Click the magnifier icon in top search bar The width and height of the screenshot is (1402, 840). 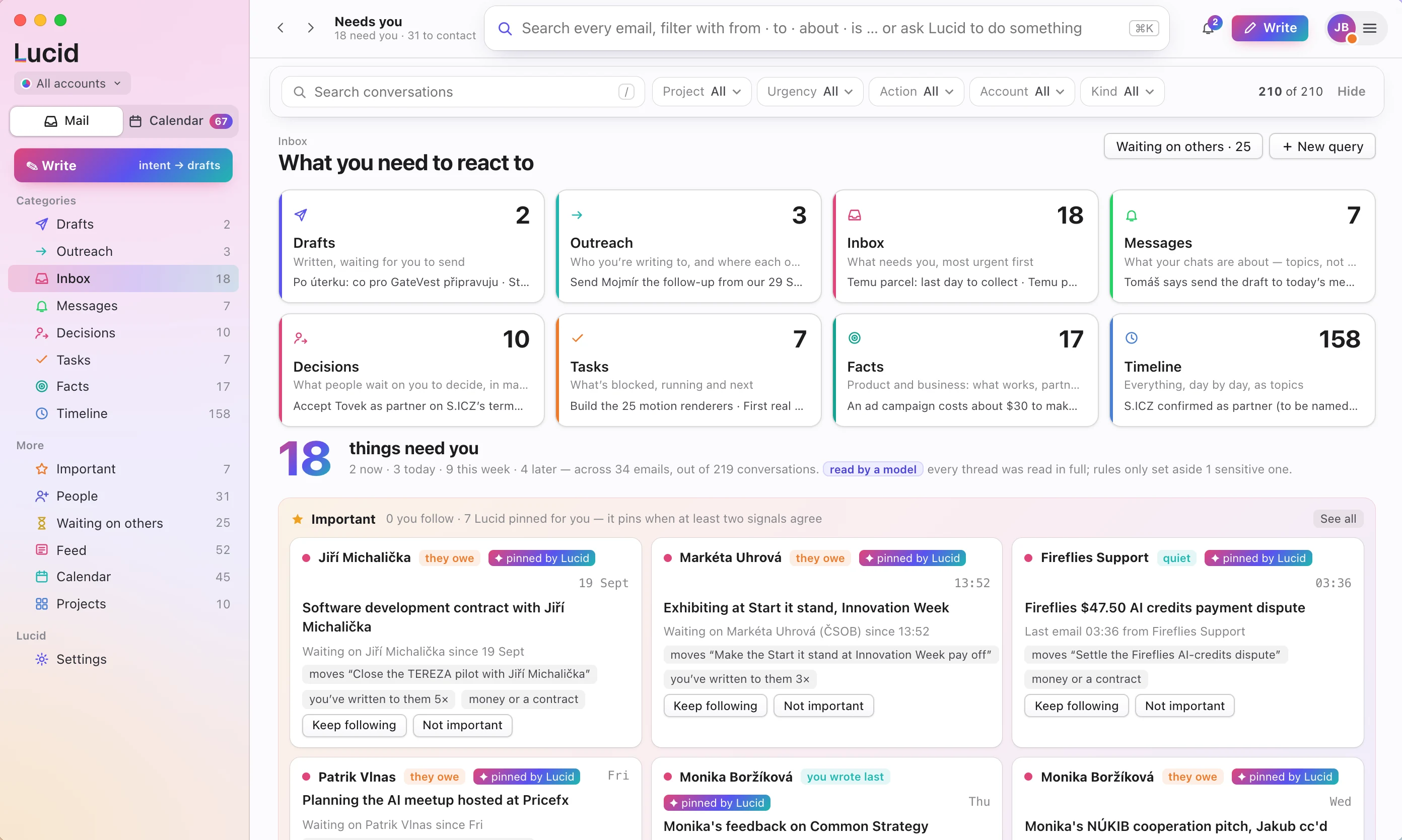[505, 28]
